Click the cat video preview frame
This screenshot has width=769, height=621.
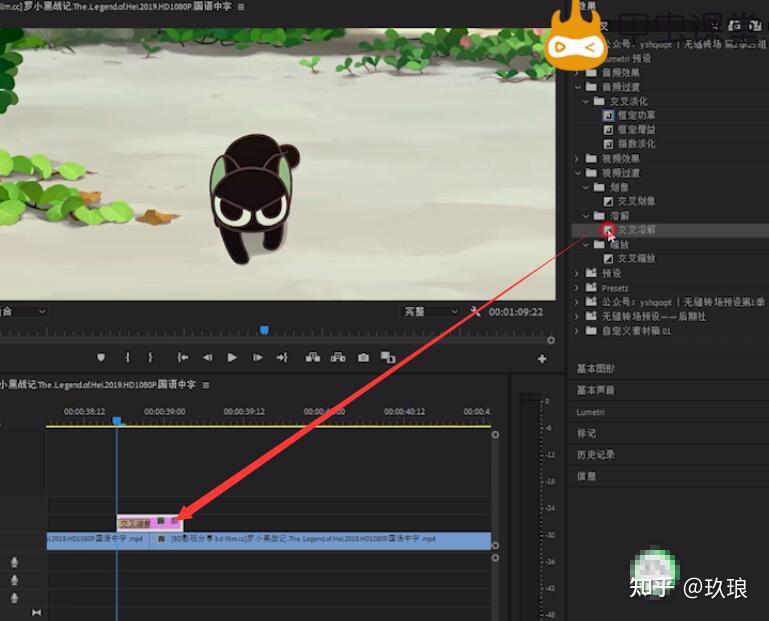coord(278,164)
